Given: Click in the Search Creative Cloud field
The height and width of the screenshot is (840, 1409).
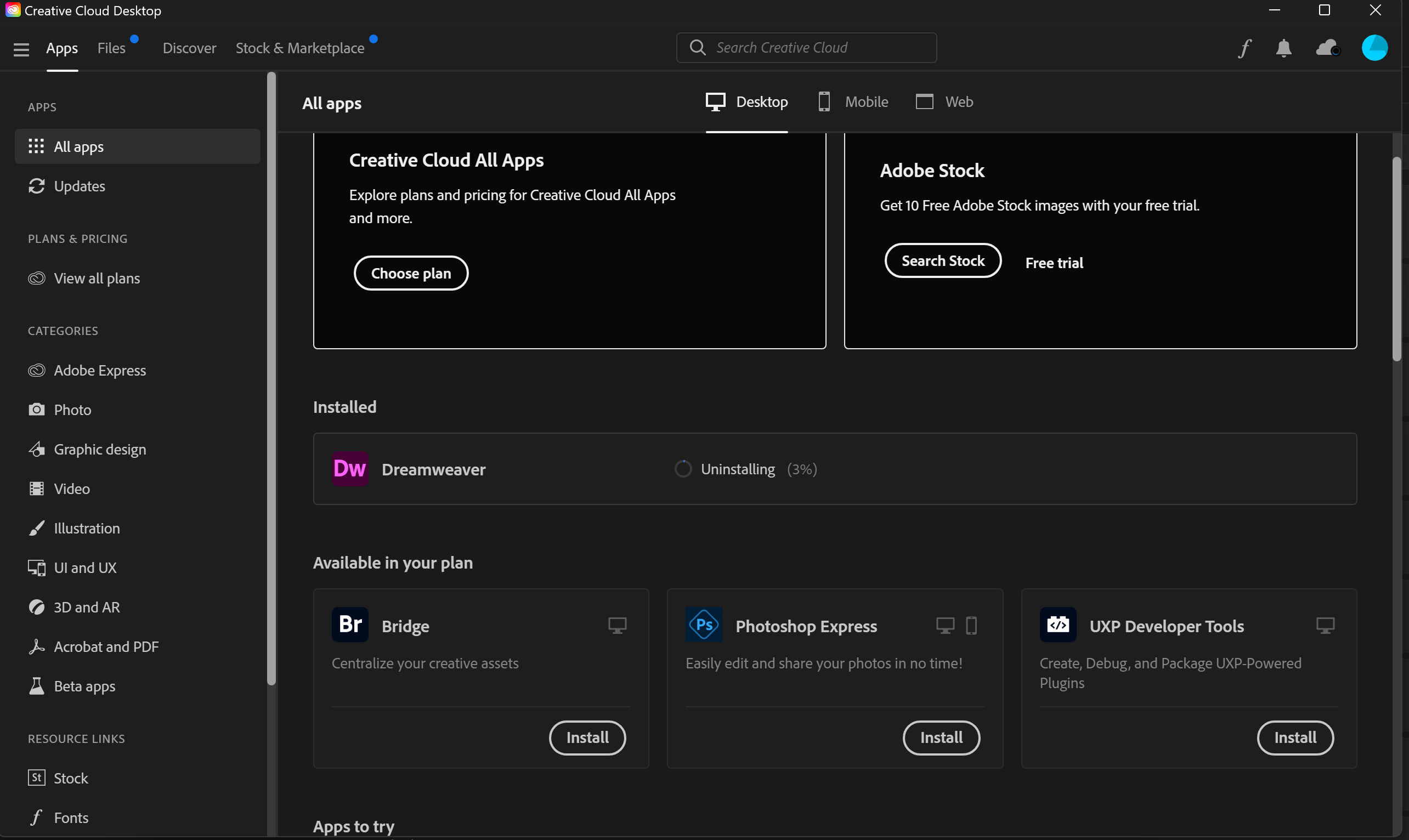Looking at the screenshot, I should pyautogui.click(x=815, y=48).
